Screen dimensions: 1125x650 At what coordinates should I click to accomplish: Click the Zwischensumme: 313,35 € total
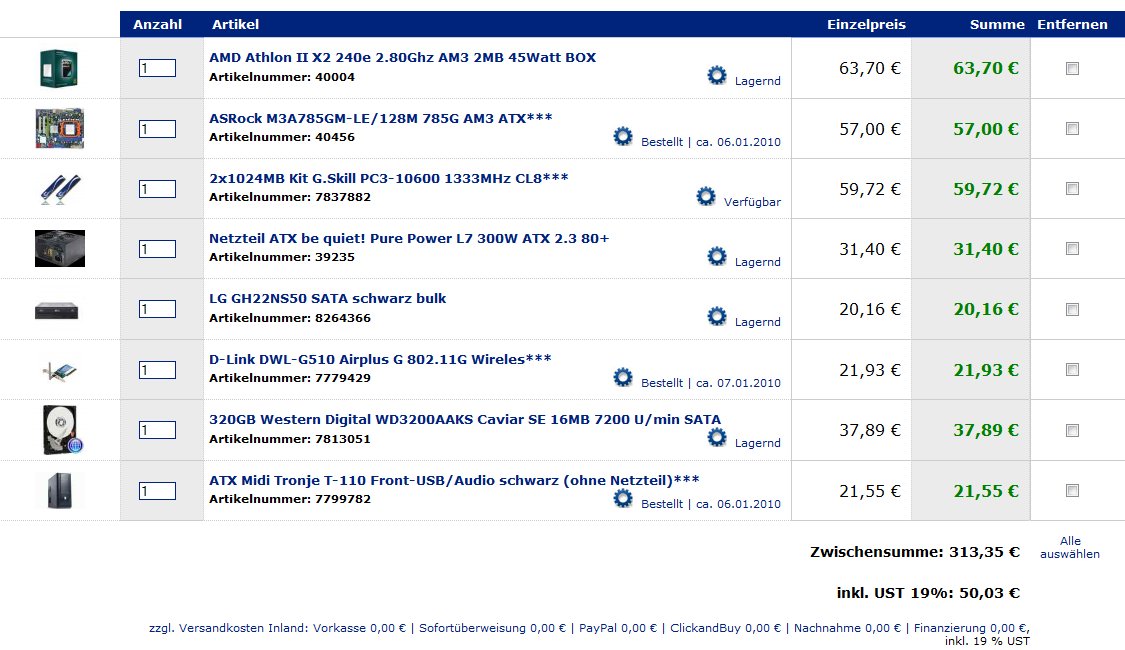tap(915, 552)
